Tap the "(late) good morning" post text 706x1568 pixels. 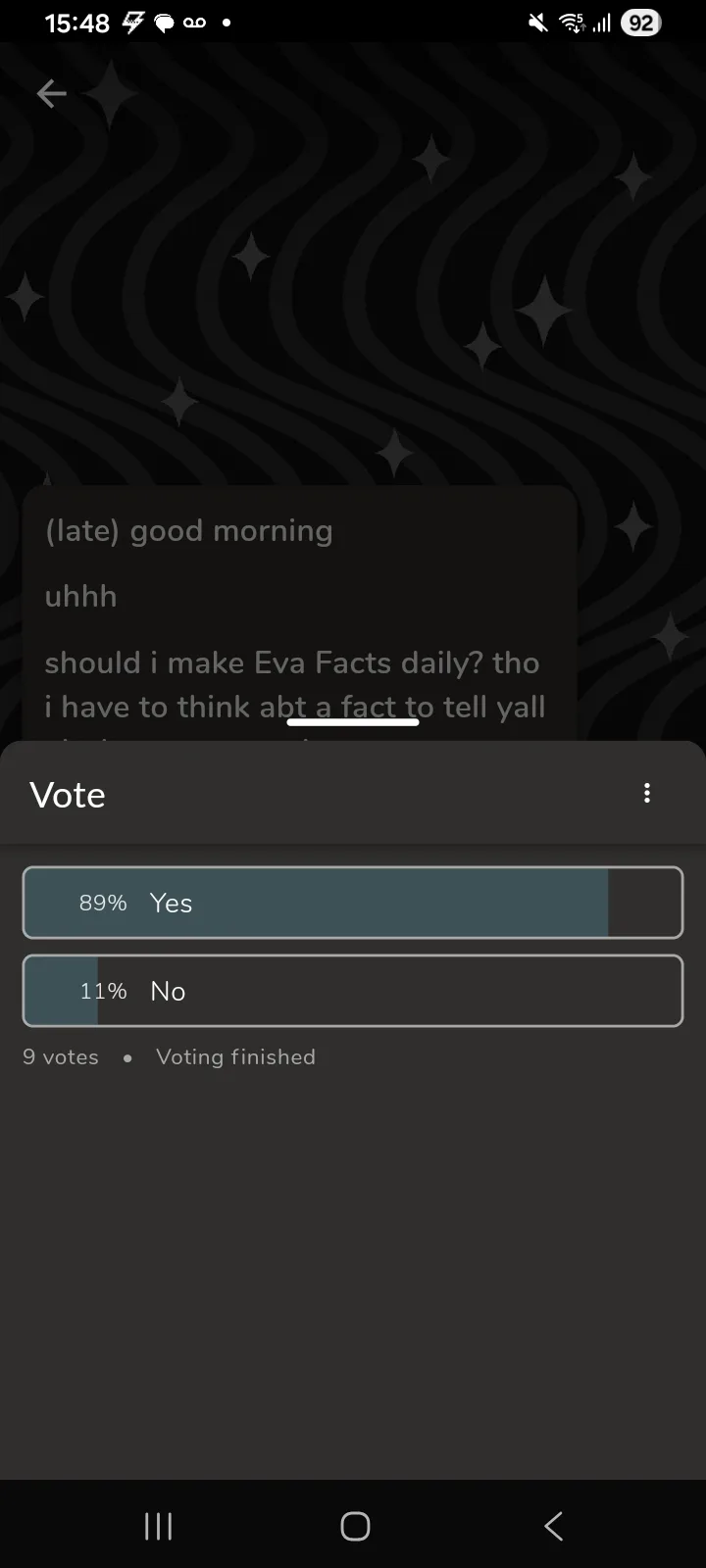pyautogui.click(x=189, y=531)
